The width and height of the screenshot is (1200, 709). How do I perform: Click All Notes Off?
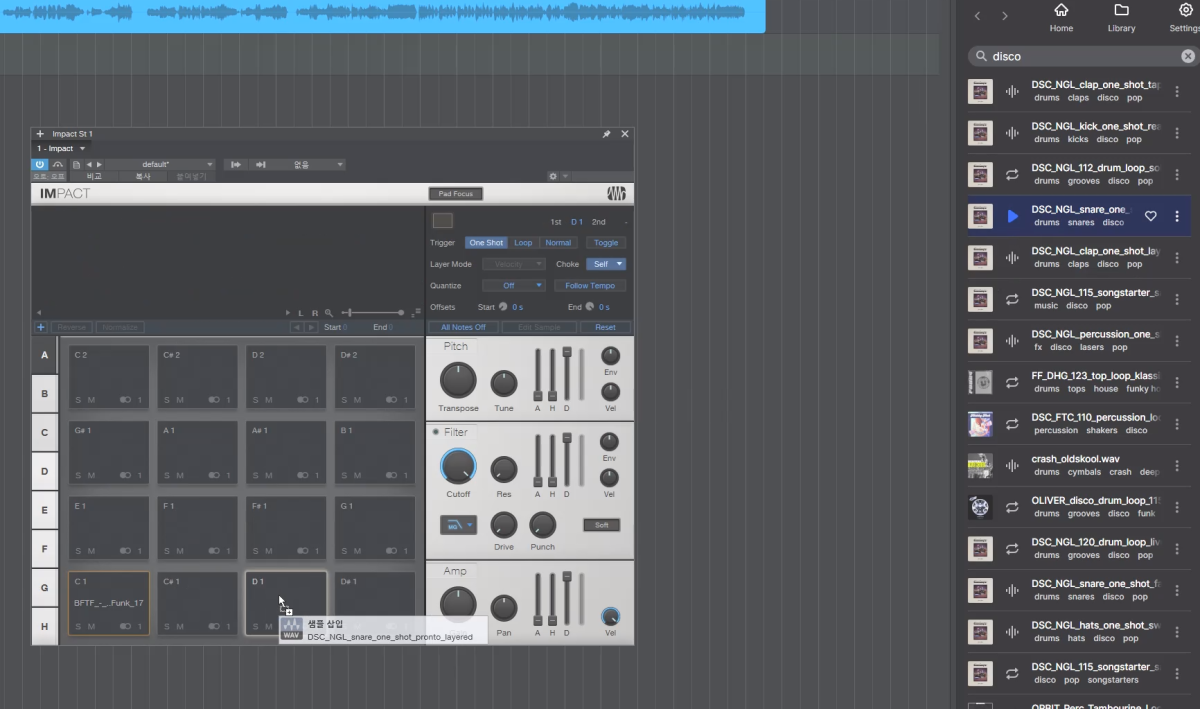pos(463,327)
